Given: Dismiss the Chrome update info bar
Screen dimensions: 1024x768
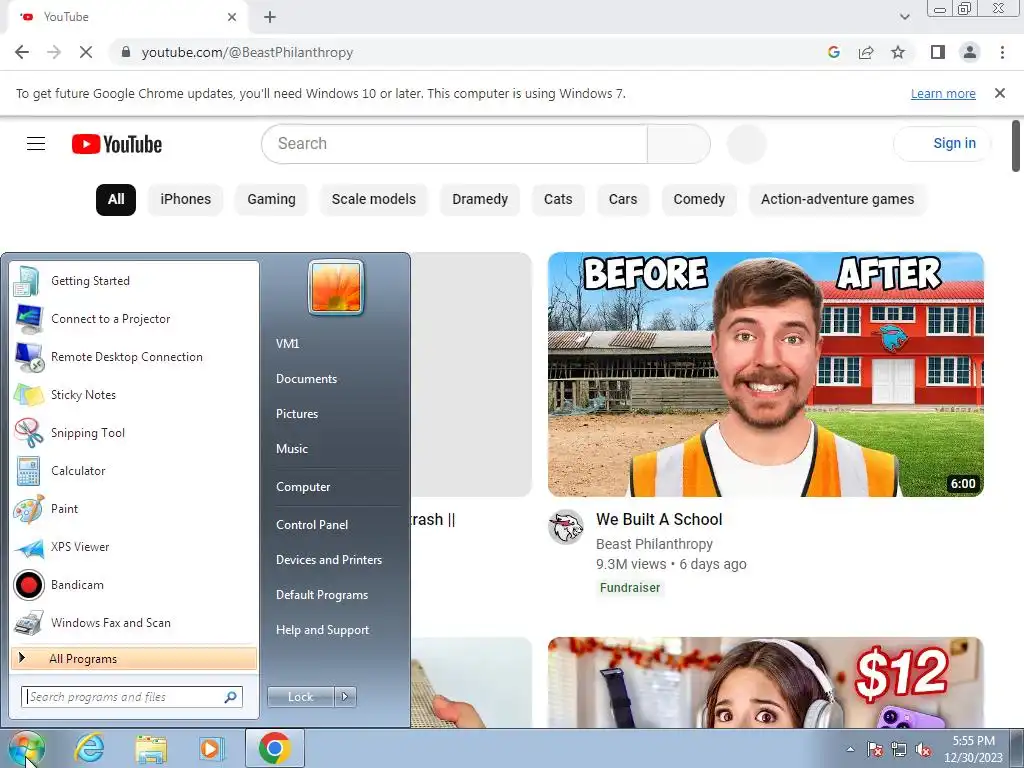Looking at the screenshot, I should (1000, 93).
